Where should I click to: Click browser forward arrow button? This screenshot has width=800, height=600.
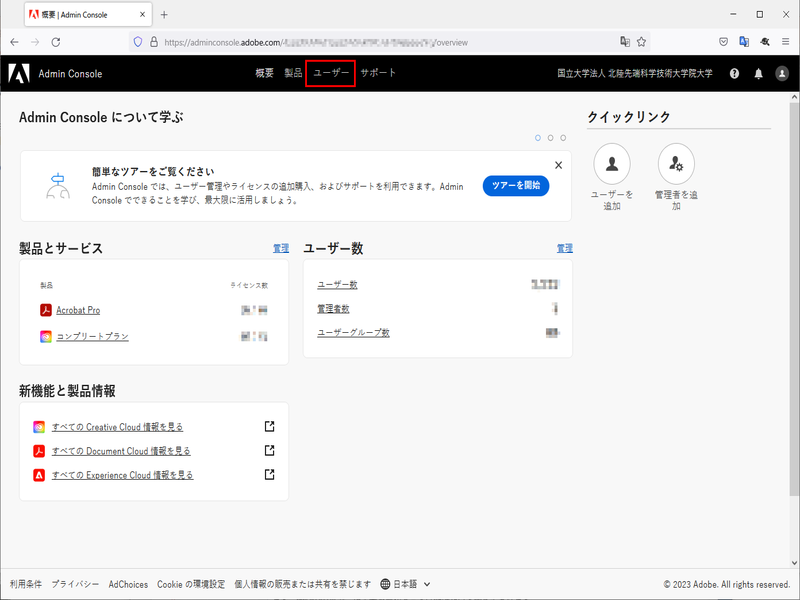(35, 42)
